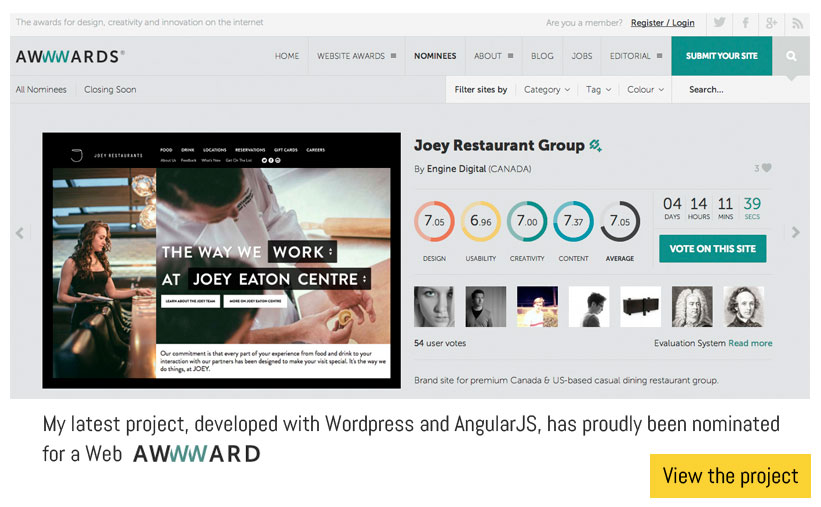Open the Category filter dropdown
The height and width of the screenshot is (507, 821).
[x=547, y=90]
